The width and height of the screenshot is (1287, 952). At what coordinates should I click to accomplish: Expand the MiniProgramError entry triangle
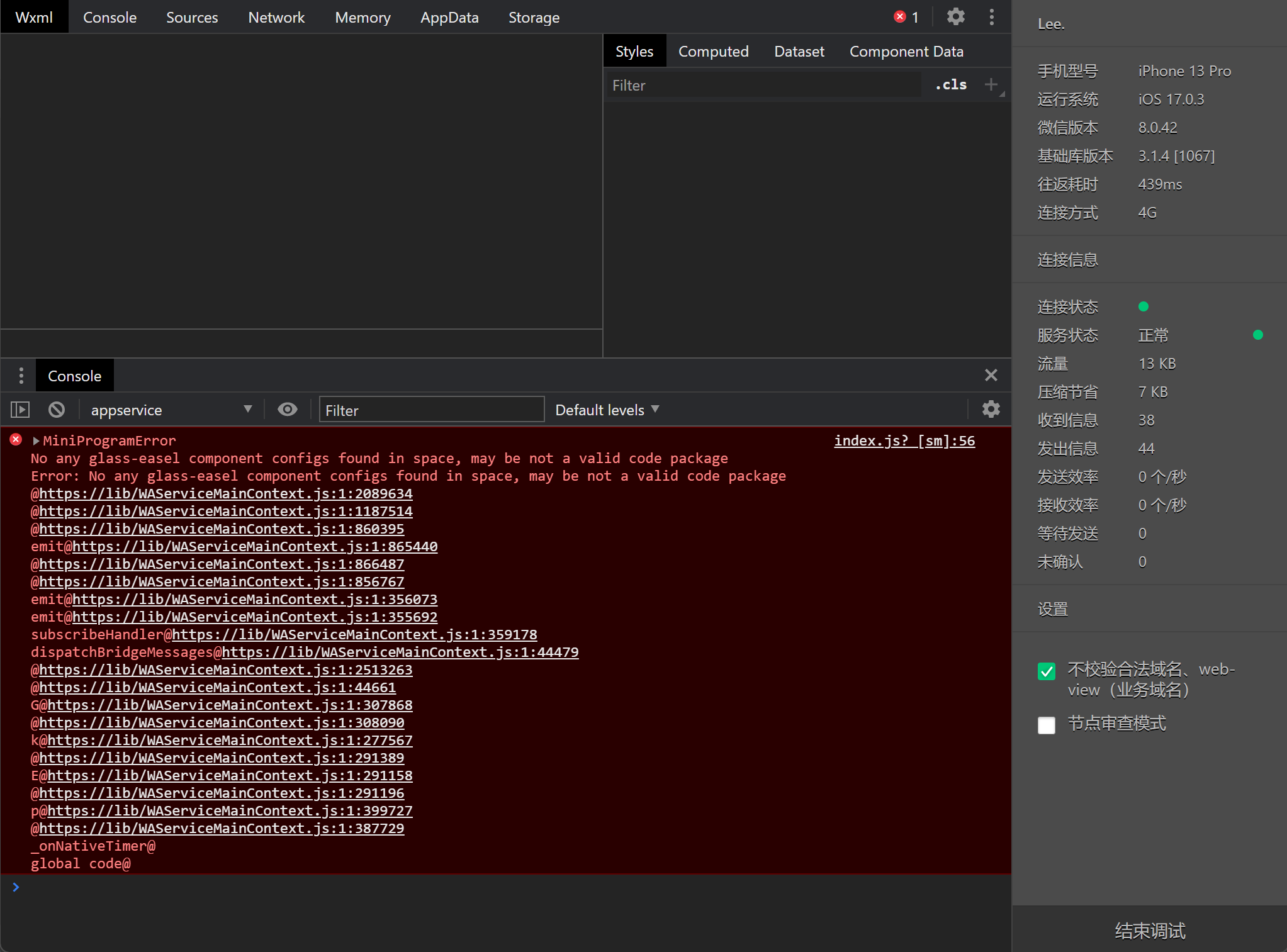pyautogui.click(x=36, y=441)
